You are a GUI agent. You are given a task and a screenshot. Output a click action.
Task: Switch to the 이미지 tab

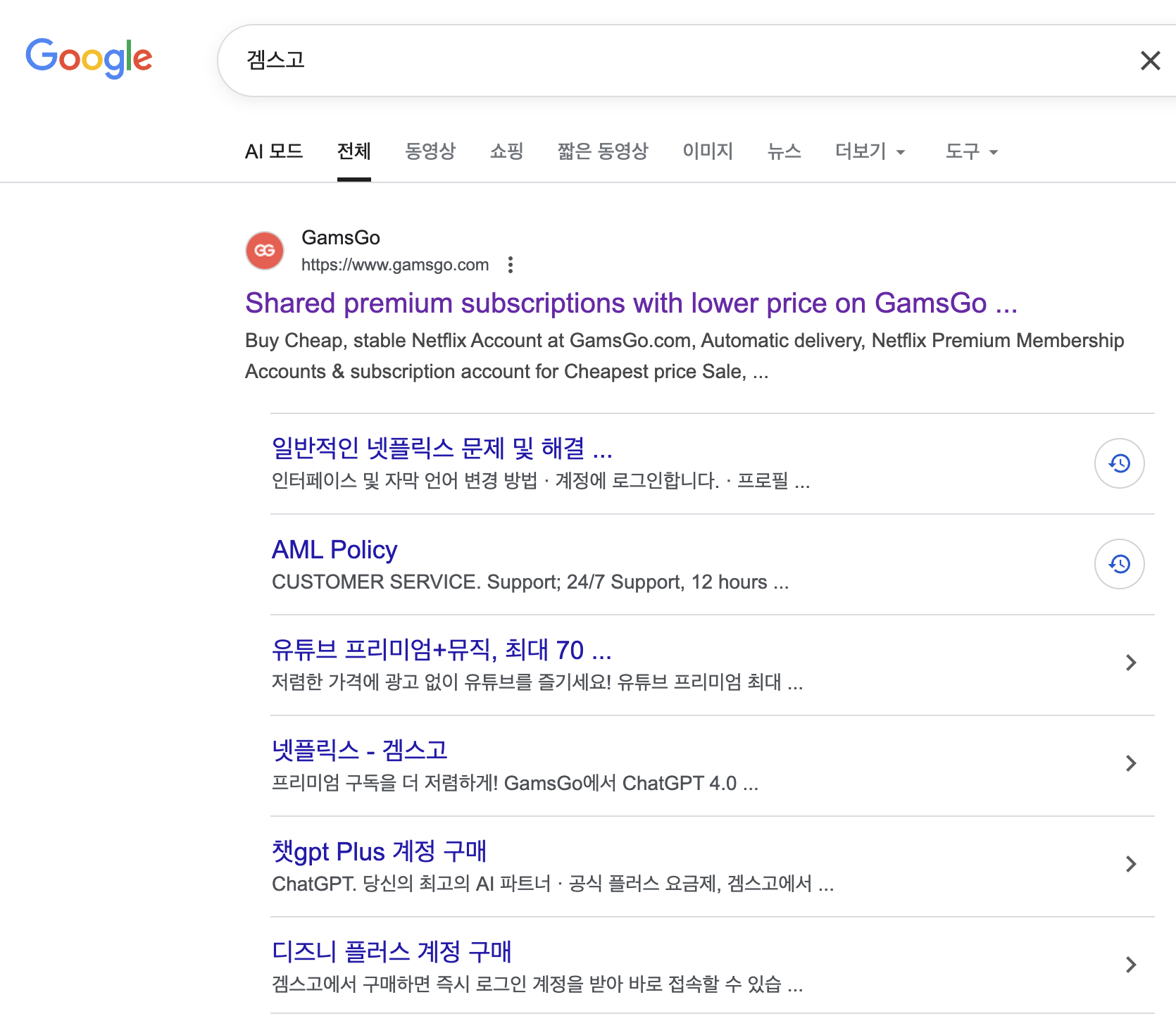pyautogui.click(x=708, y=151)
